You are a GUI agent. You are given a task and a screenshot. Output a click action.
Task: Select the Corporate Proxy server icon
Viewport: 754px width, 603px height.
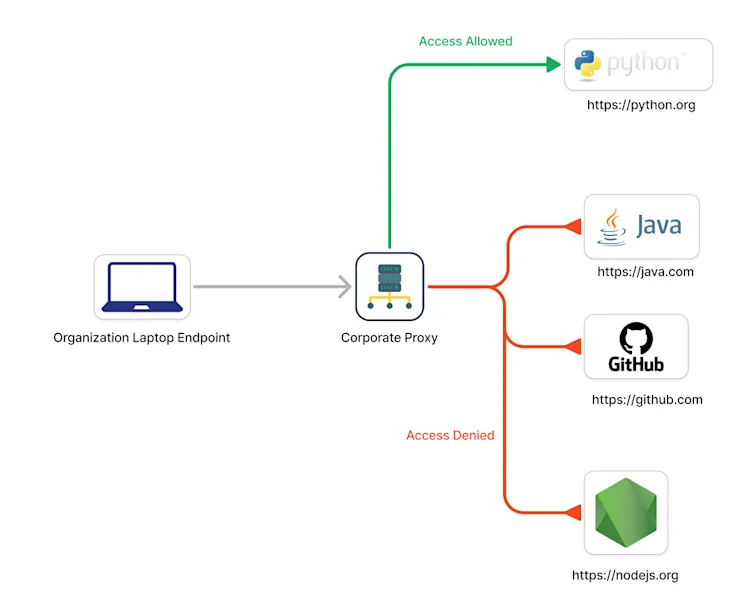390,287
